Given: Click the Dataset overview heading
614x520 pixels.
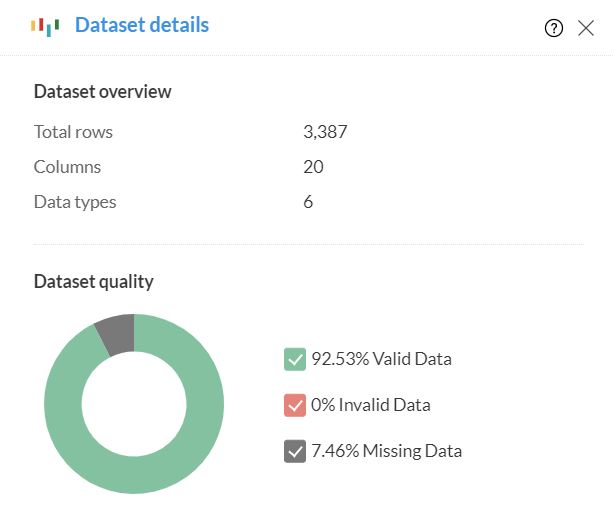Looking at the screenshot, I should click(103, 92).
